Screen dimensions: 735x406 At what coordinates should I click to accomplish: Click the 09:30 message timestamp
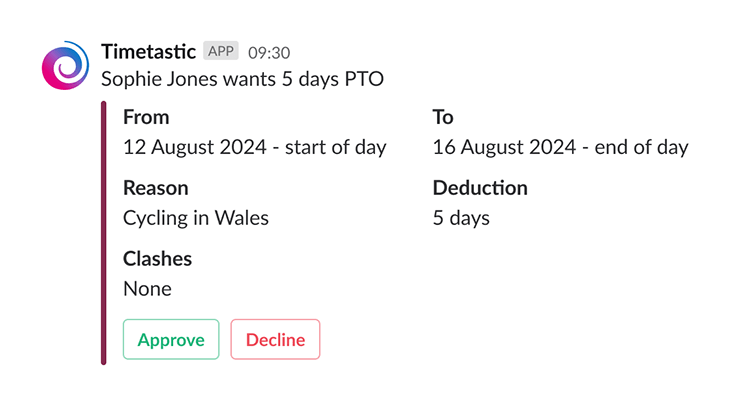pos(269,52)
